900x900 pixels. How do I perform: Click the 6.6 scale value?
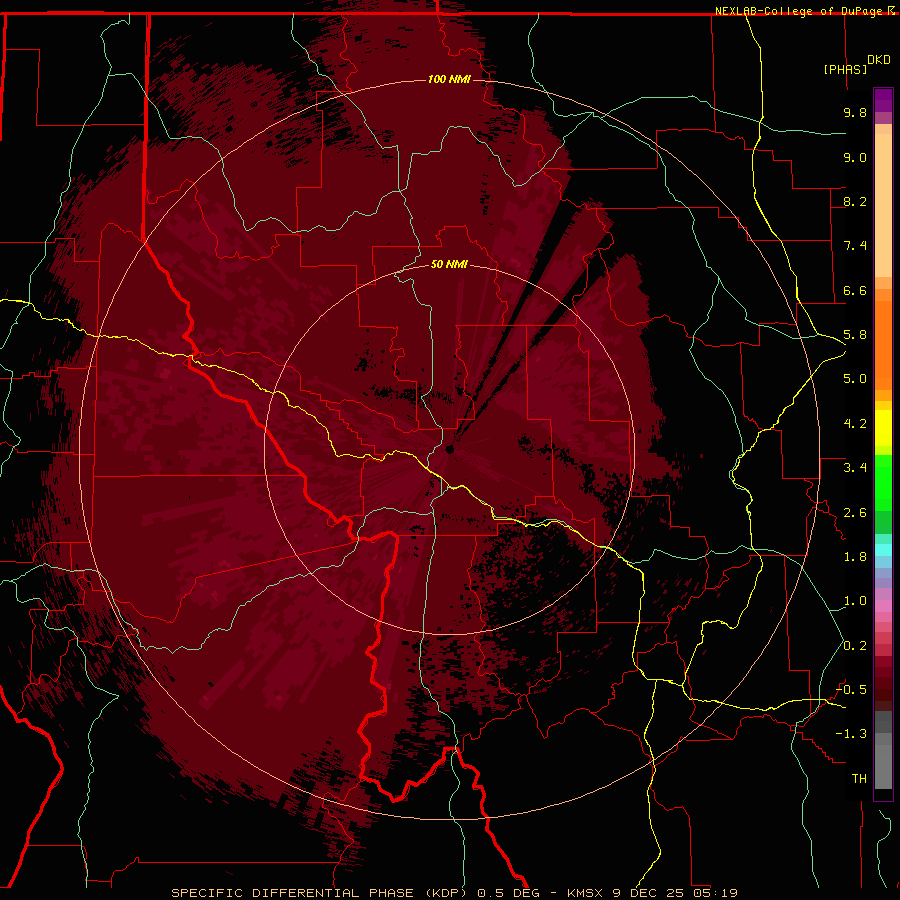[855, 290]
